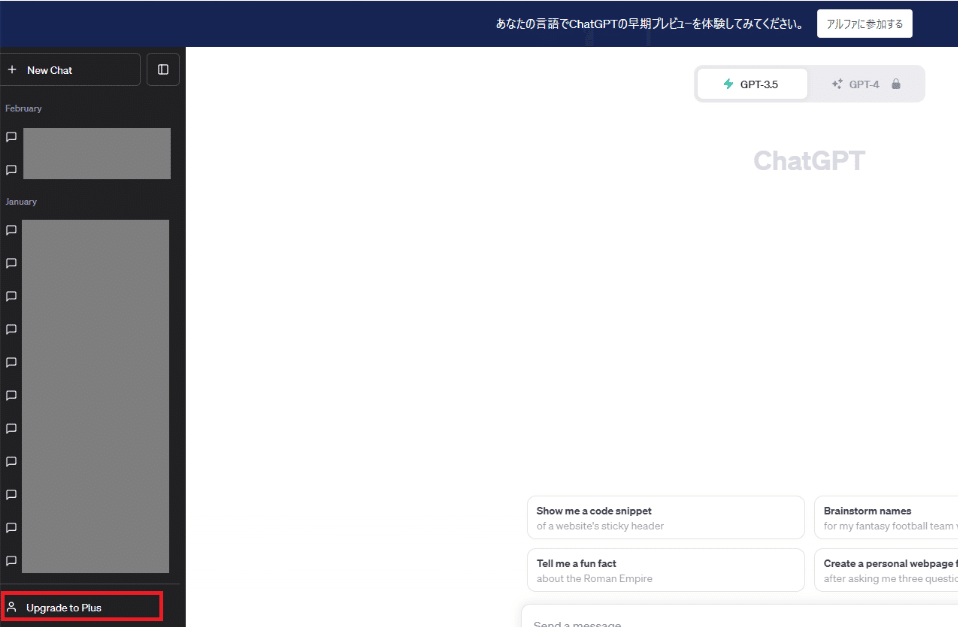
Task: Collapse the sidebar with the panel icon
Action: (x=163, y=70)
